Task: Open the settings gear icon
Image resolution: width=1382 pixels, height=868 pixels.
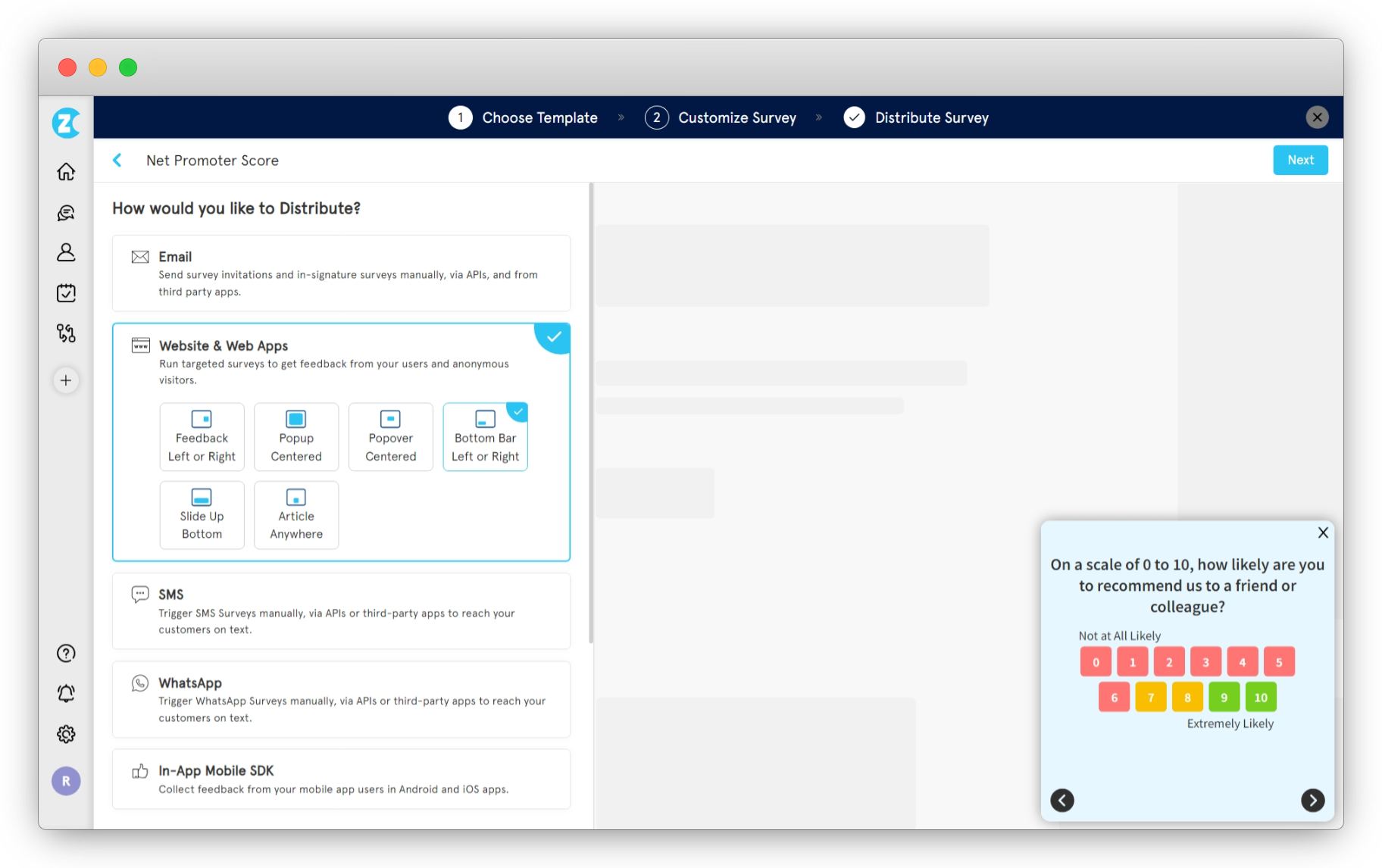Action: coord(66,734)
